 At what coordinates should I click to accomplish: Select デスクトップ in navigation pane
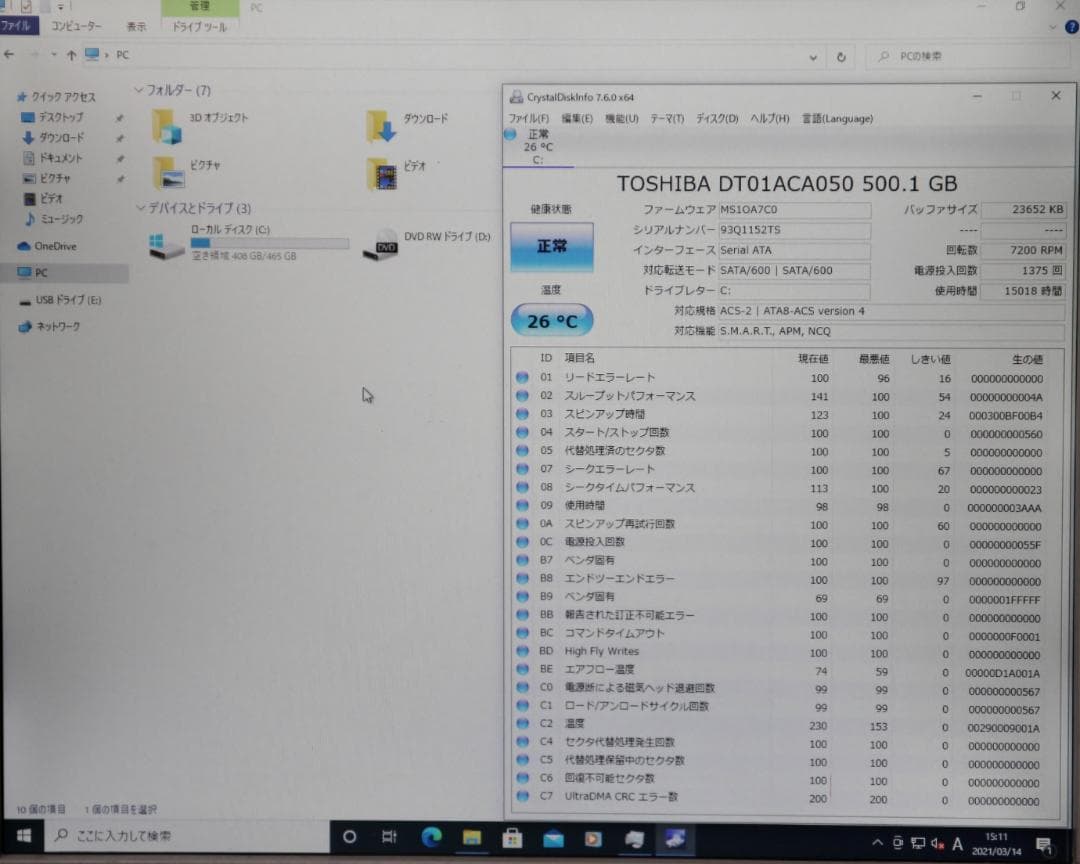click(x=52, y=117)
